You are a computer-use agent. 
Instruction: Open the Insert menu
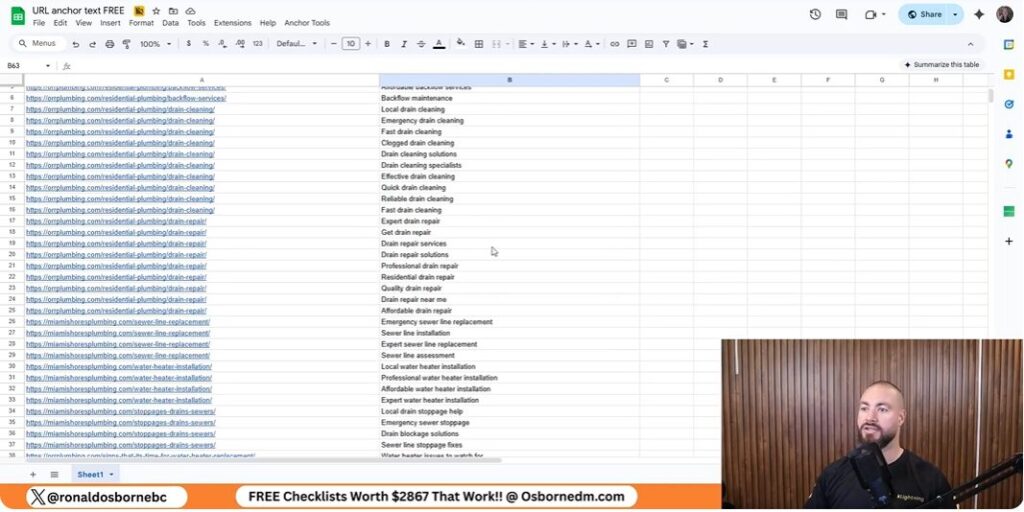110,23
